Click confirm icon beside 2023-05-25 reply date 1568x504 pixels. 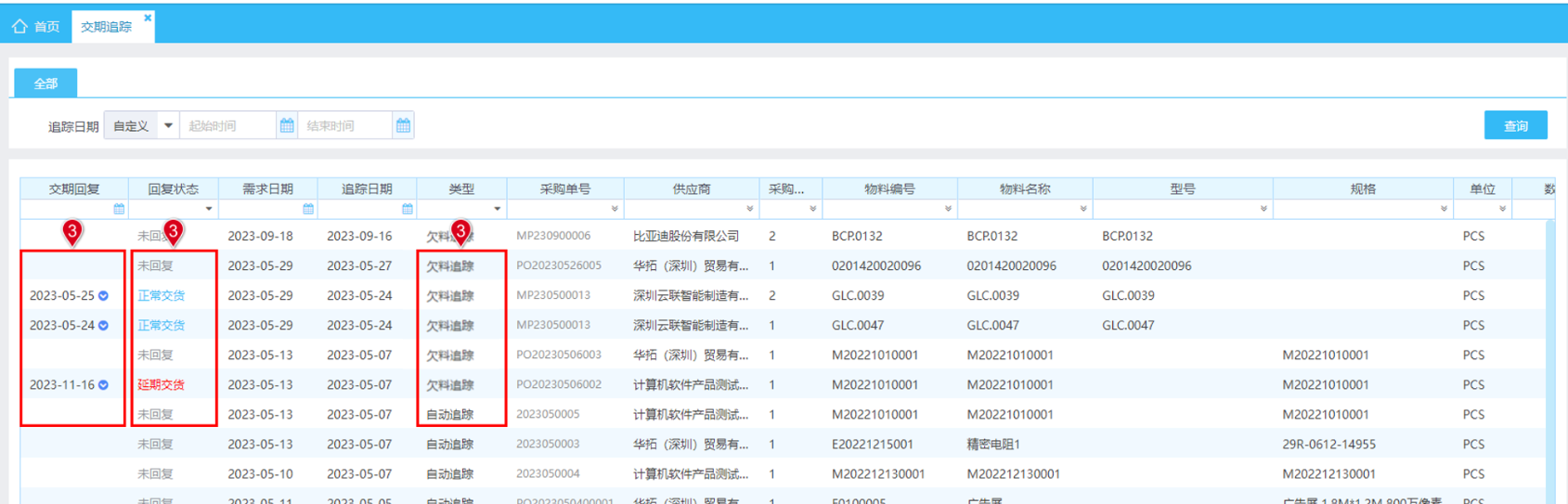pos(104,296)
